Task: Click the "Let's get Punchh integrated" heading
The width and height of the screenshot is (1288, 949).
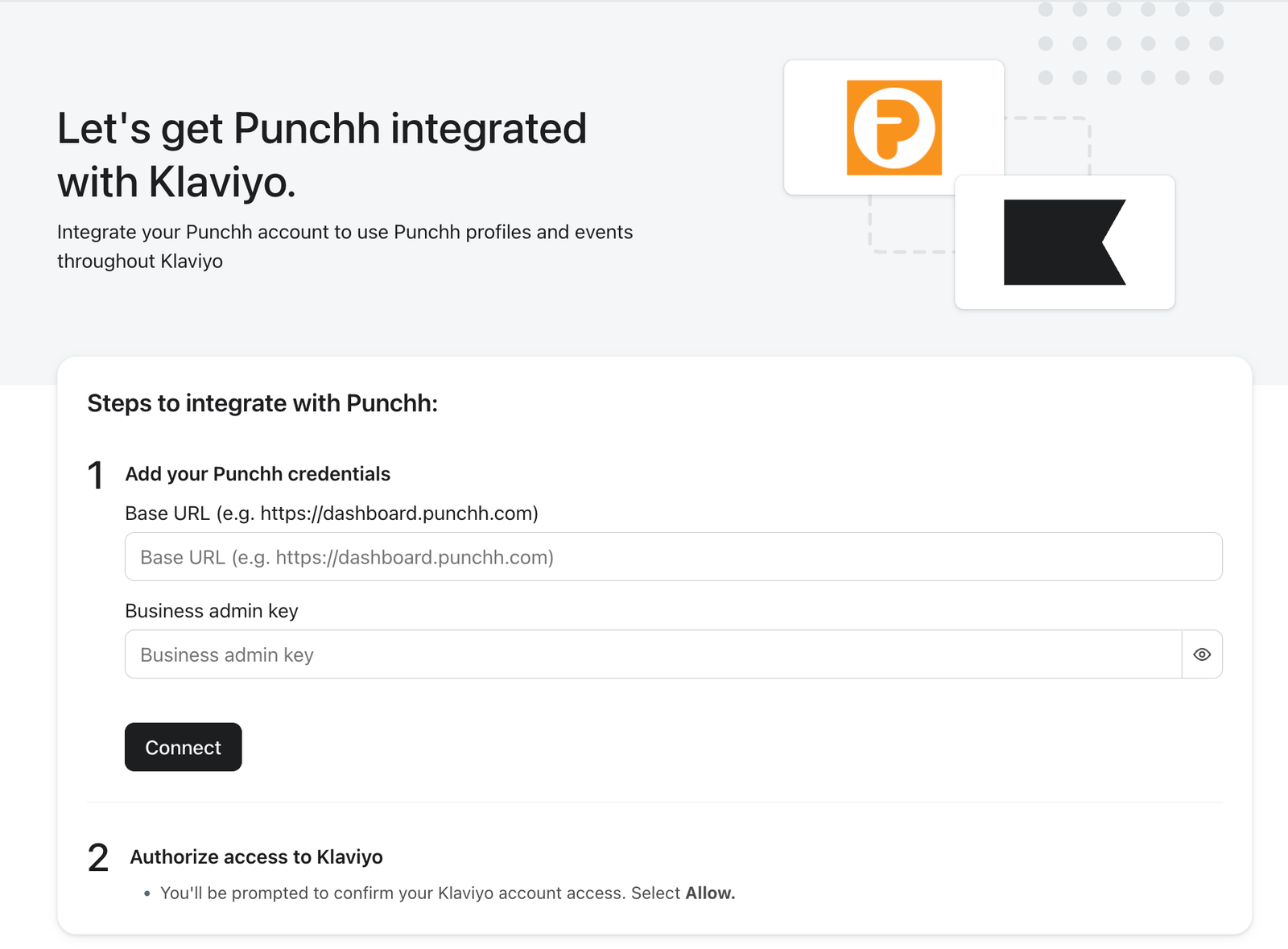Action: [322, 155]
